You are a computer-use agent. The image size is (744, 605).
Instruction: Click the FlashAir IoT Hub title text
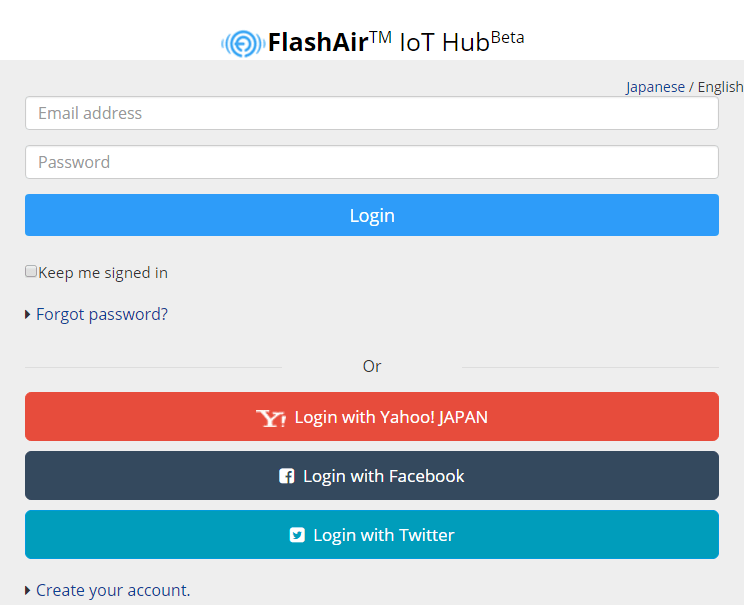pyautogui.click(x=378, y=43)
